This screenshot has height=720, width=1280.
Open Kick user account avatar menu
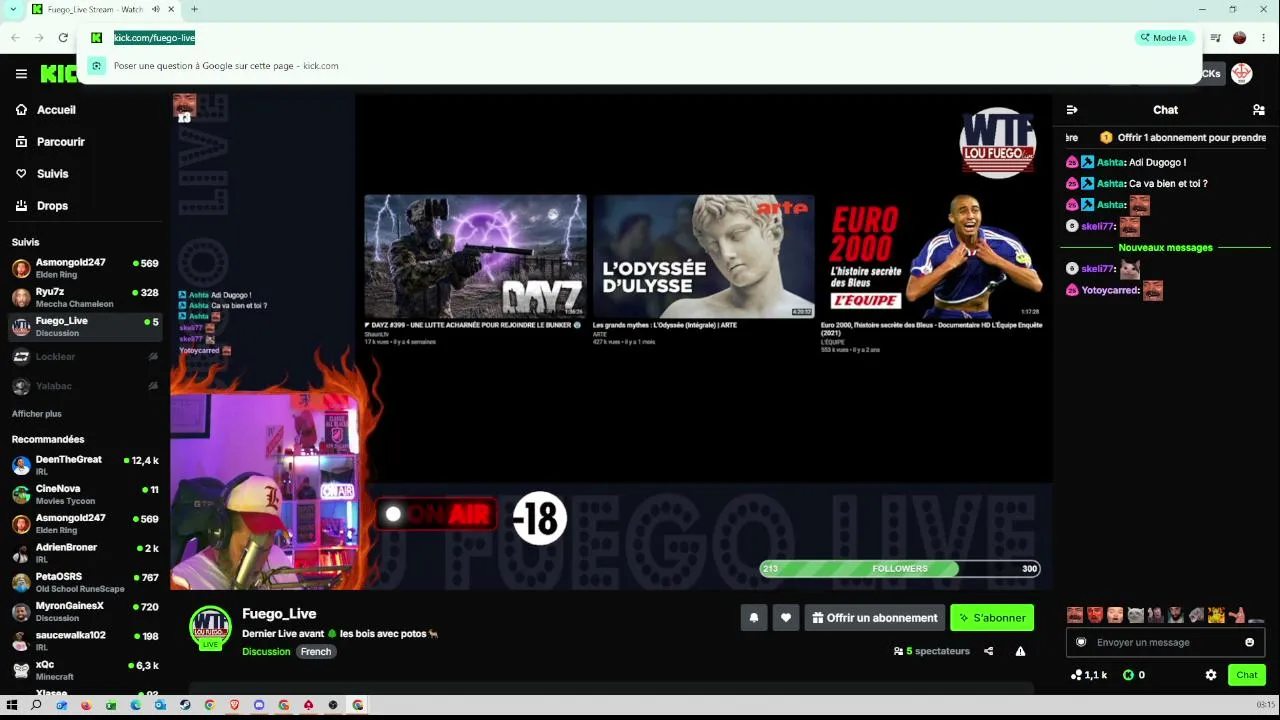coord(1242,73)
